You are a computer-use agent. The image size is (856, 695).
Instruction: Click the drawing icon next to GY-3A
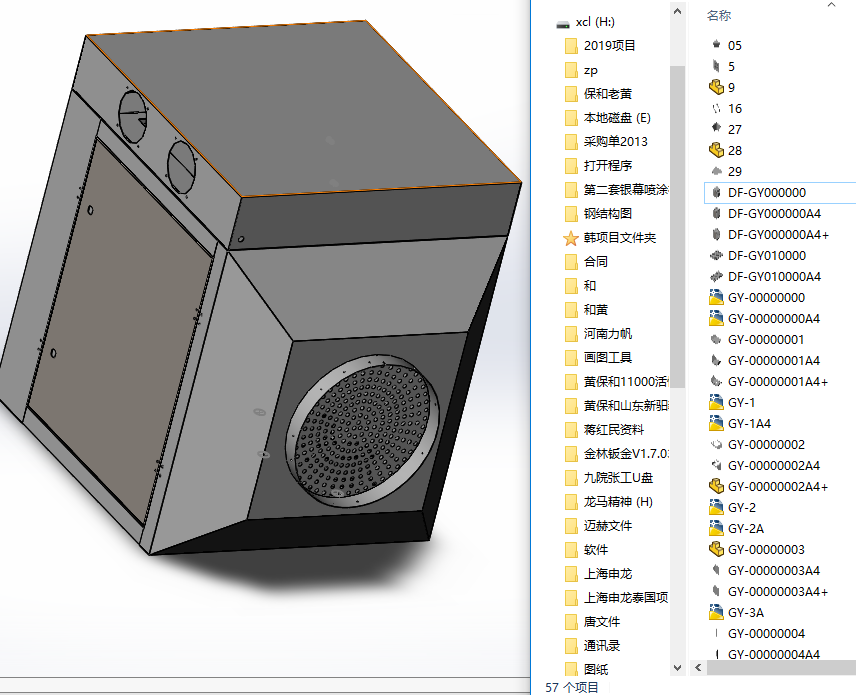[x=716, y=613]
